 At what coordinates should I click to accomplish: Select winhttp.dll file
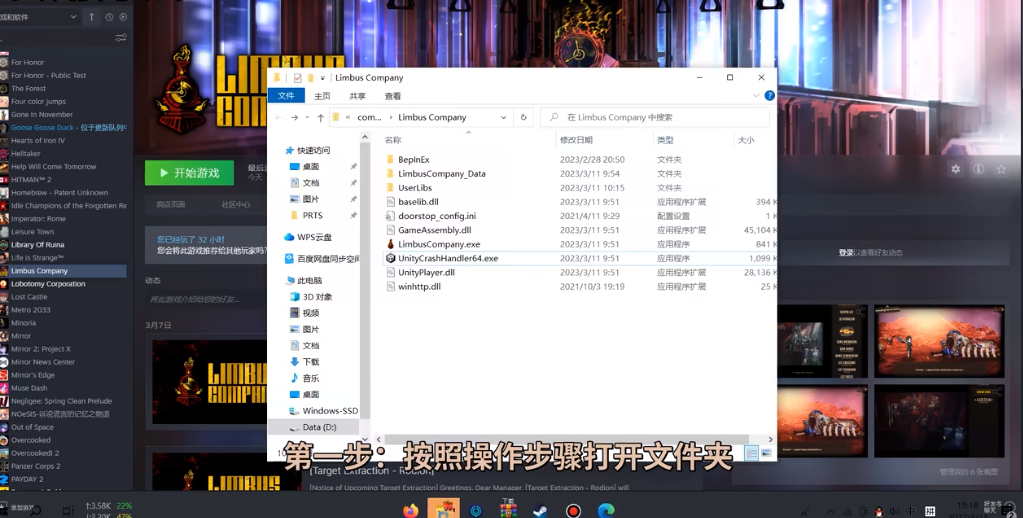(420, 286)
